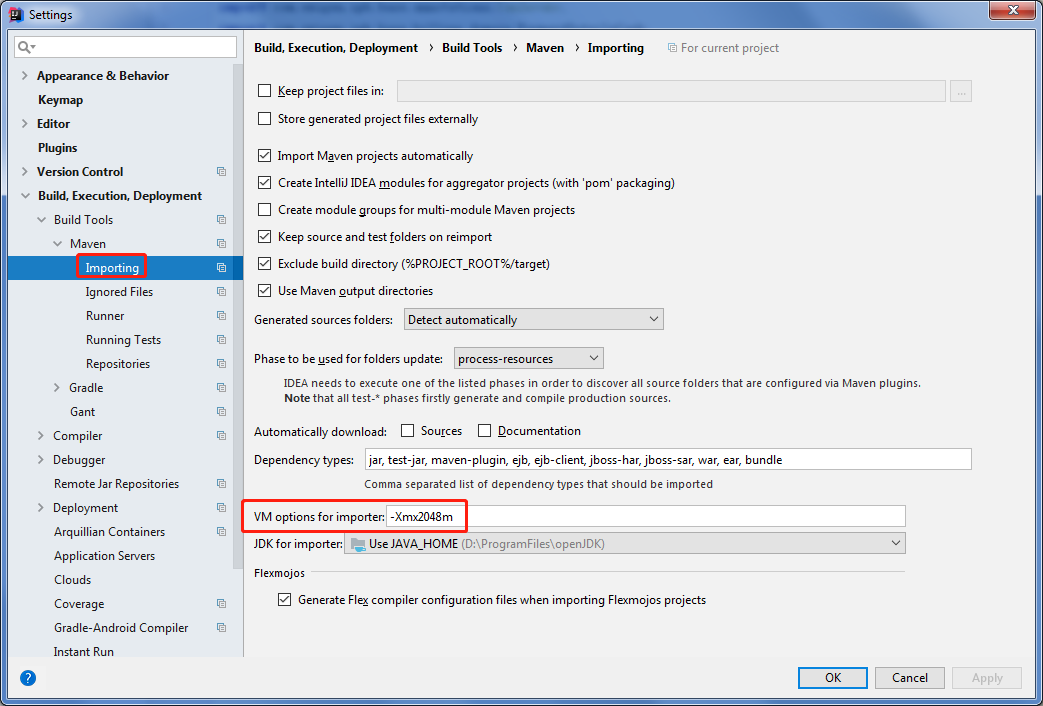Toggle Store generated project files externally

pyautogui.click(x=265, y=118)
